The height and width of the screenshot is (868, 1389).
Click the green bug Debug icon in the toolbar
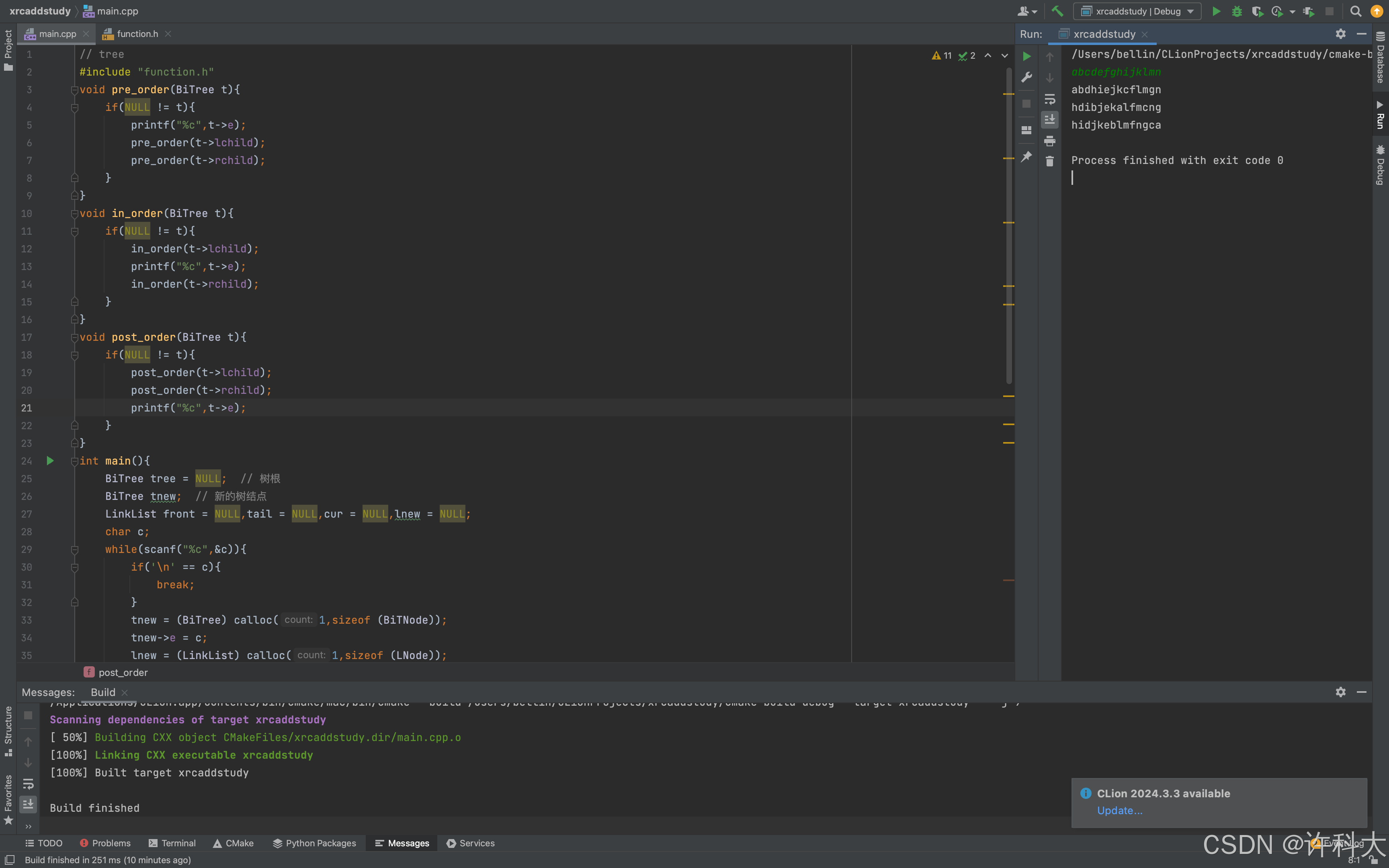1236,11
